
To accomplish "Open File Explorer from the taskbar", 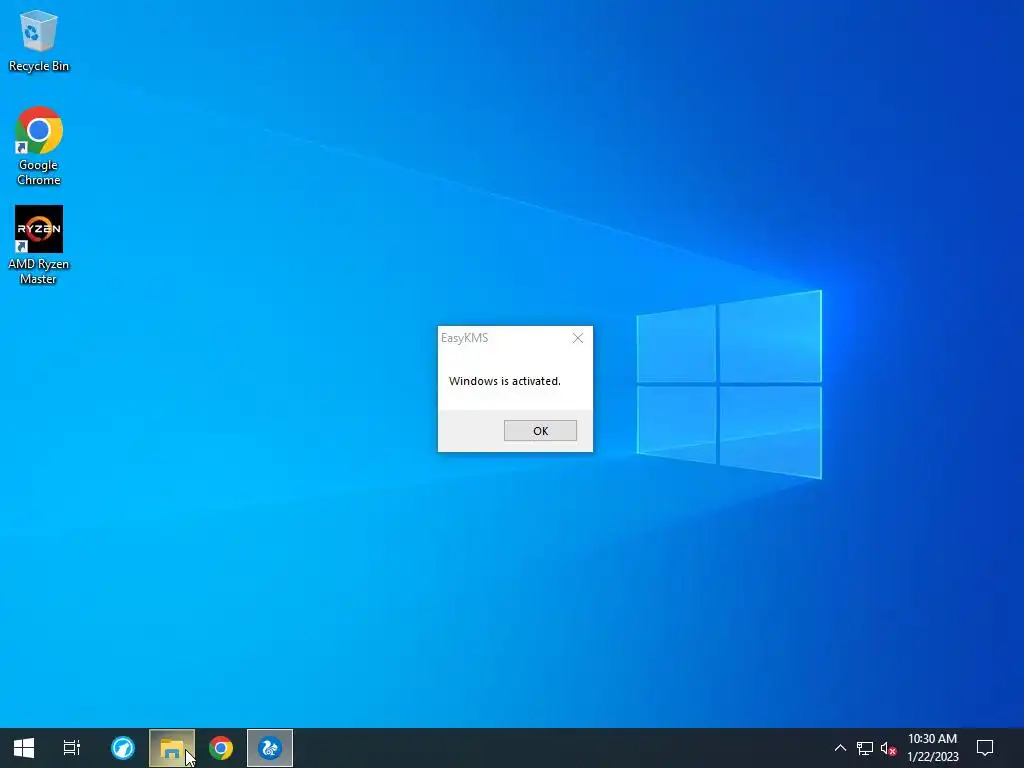I will pyautogui.click(x=172, y=748).
